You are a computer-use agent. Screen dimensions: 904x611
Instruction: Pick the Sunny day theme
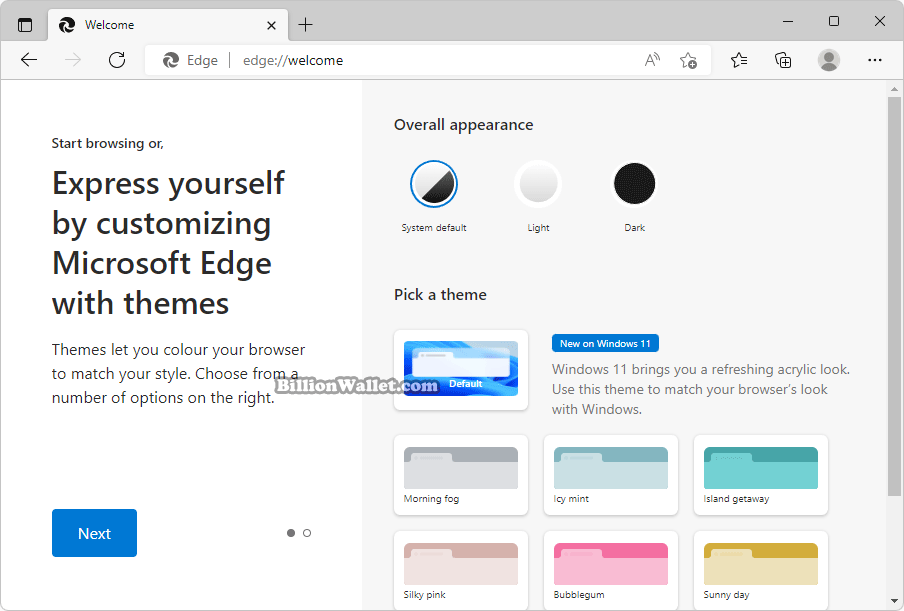pos(760,571)
